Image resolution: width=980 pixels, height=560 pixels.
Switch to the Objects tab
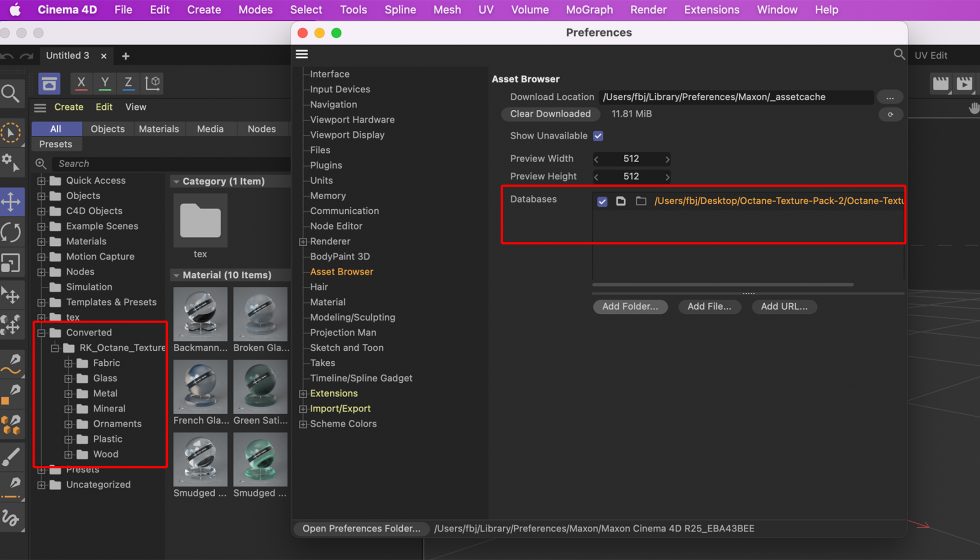tap(108, 129)
